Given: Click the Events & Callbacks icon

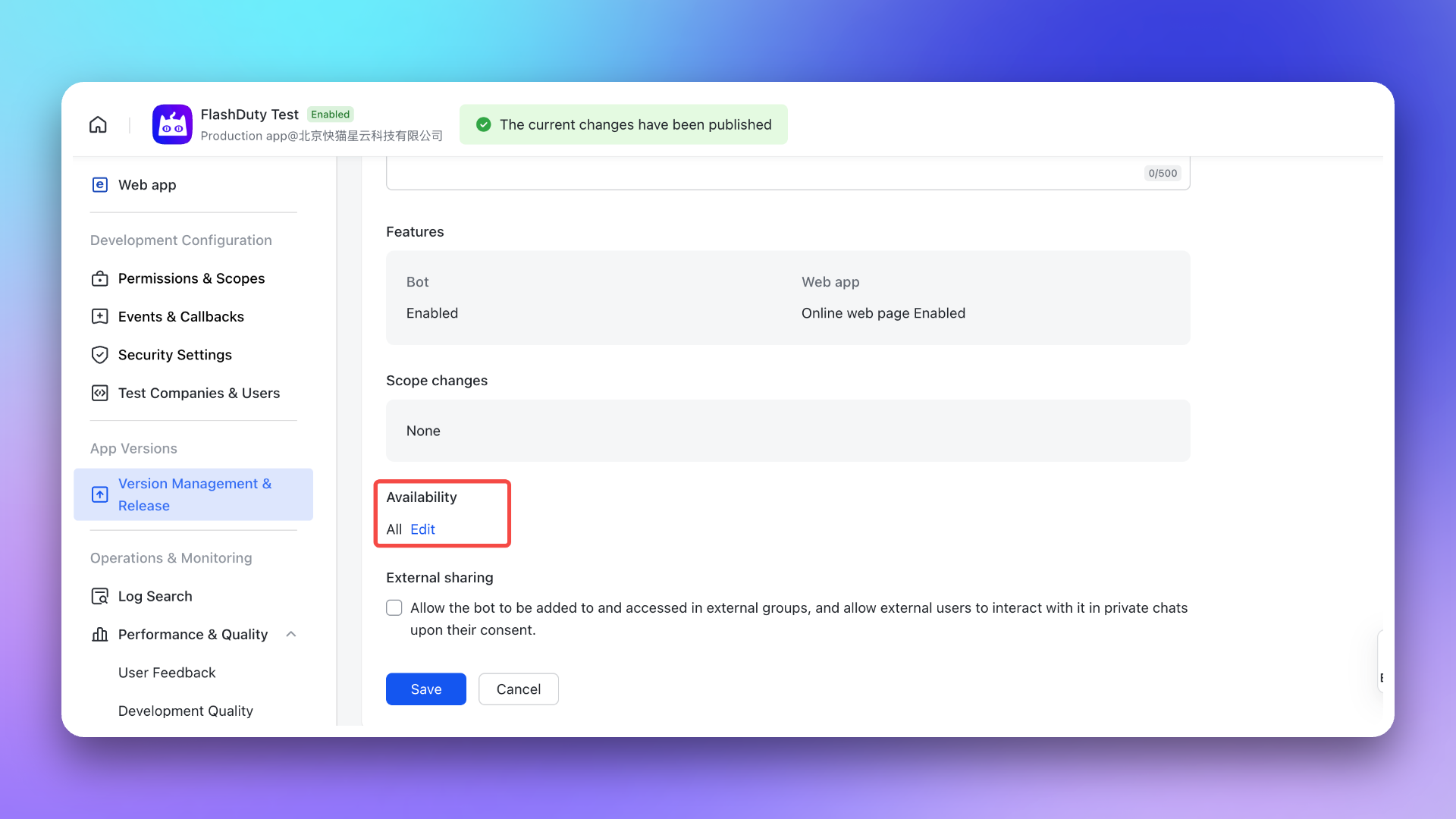Looking at the screenshot, I should (x=99, y=317).
